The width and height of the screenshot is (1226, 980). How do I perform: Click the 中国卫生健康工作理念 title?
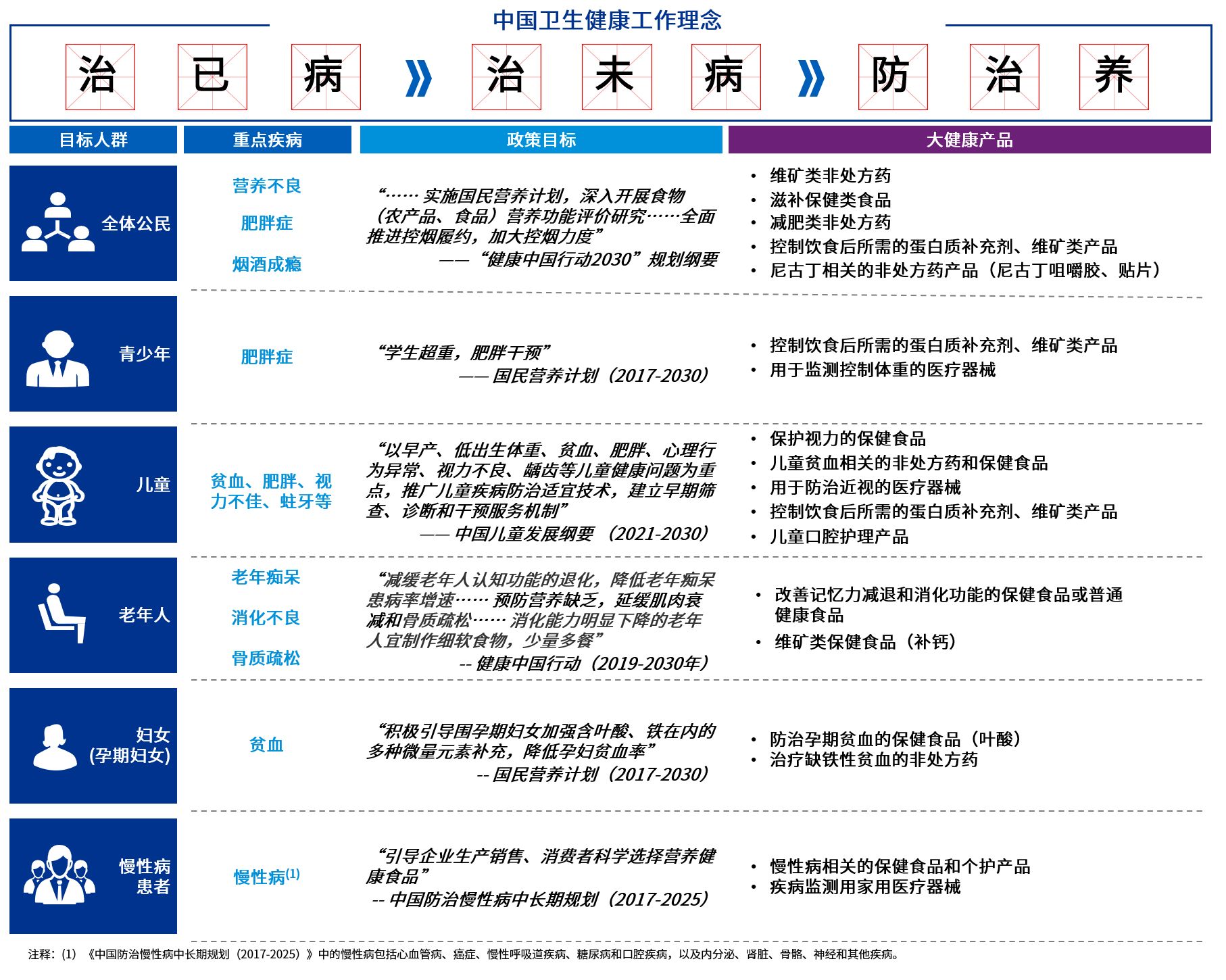(x=607, y=20)
